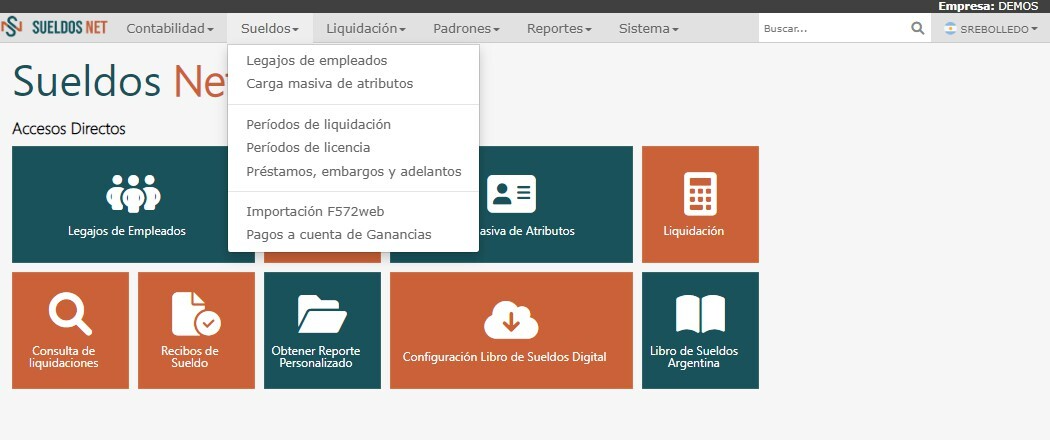Click the people icon on Legajos de Empleados
Viewport: 1050px width, 440px height.
coord(133,194)
